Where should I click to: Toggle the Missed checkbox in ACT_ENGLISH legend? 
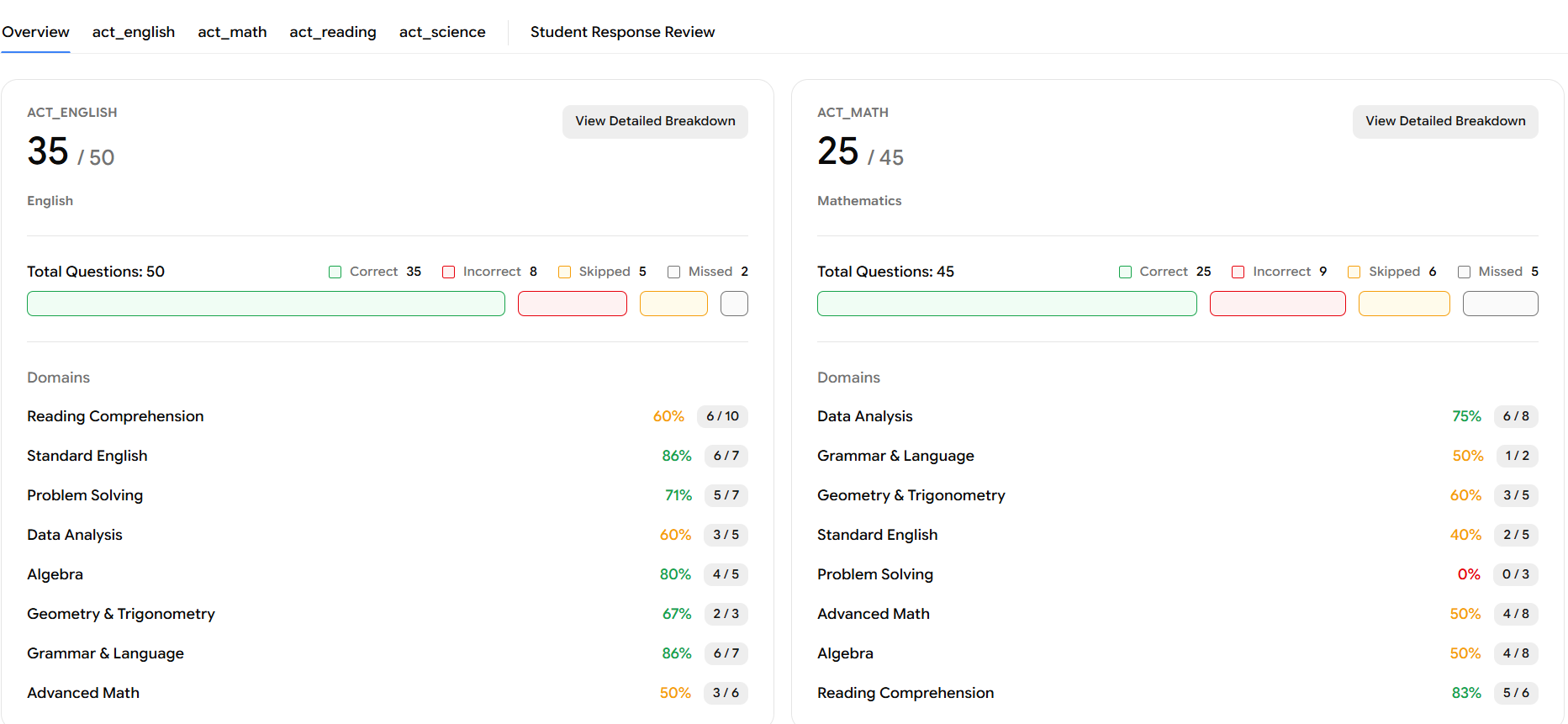pos(673,272)
